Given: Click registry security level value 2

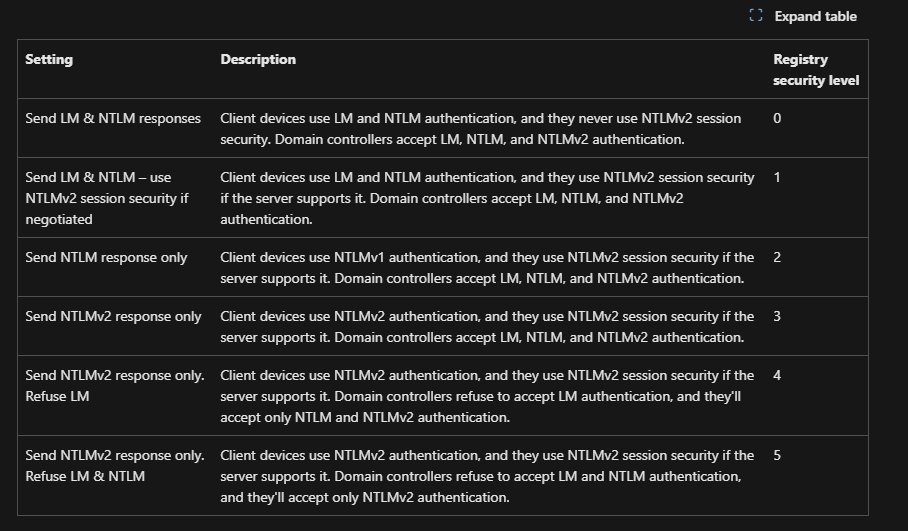Looking at the screenshot, I should tap(777, 257).
